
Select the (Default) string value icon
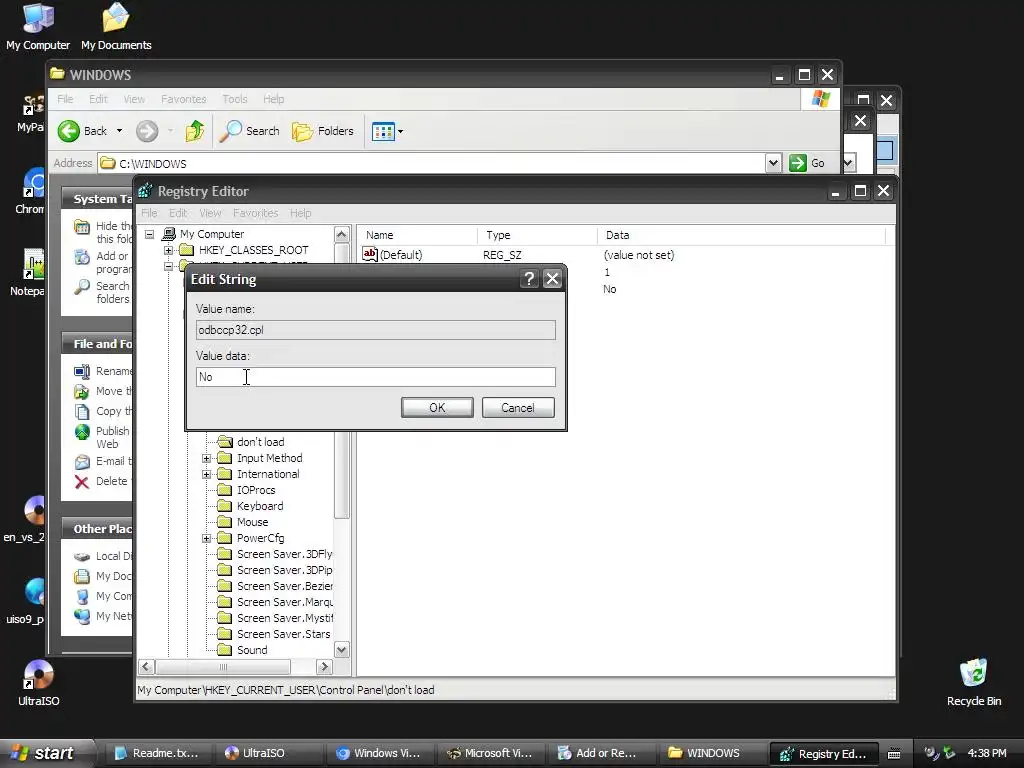point(370,254)
